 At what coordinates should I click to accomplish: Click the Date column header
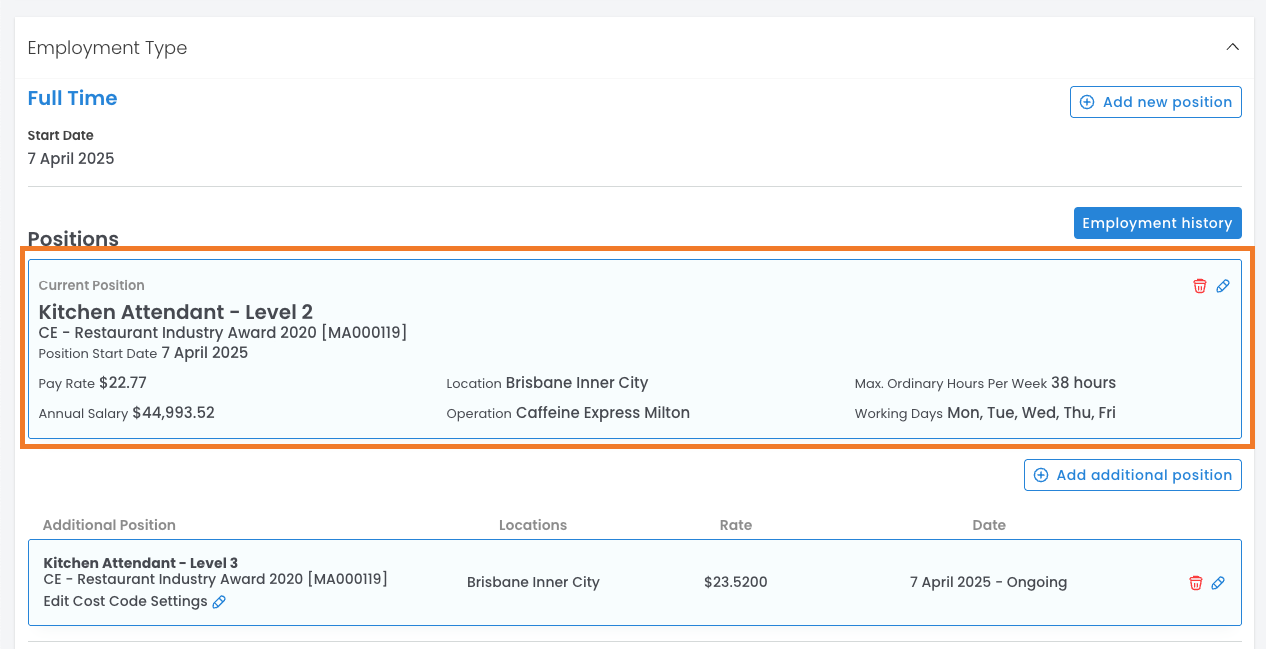pyautogui.click(x=988, y=525)
